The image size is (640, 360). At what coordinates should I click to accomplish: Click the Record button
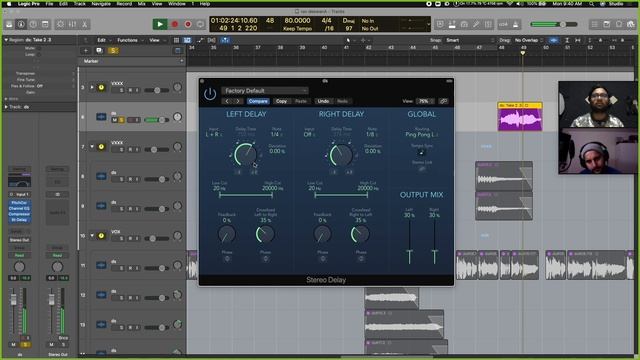click(x=175, y=24)
